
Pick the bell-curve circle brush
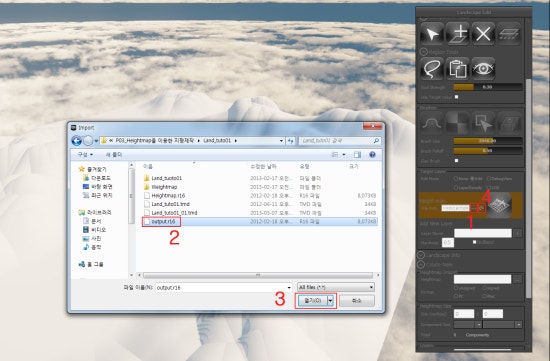click(x=432, y=123)
